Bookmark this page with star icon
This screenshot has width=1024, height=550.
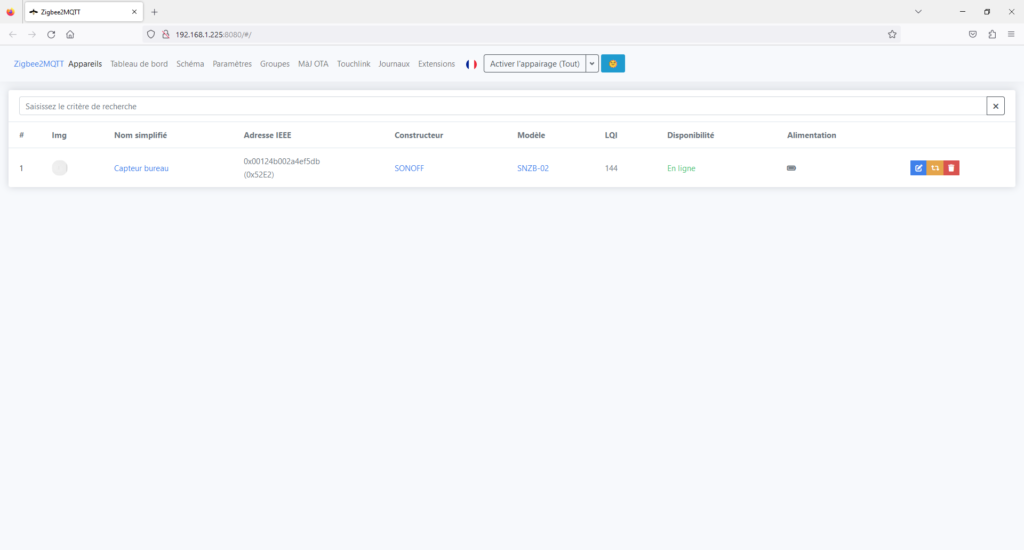(892, 34)
